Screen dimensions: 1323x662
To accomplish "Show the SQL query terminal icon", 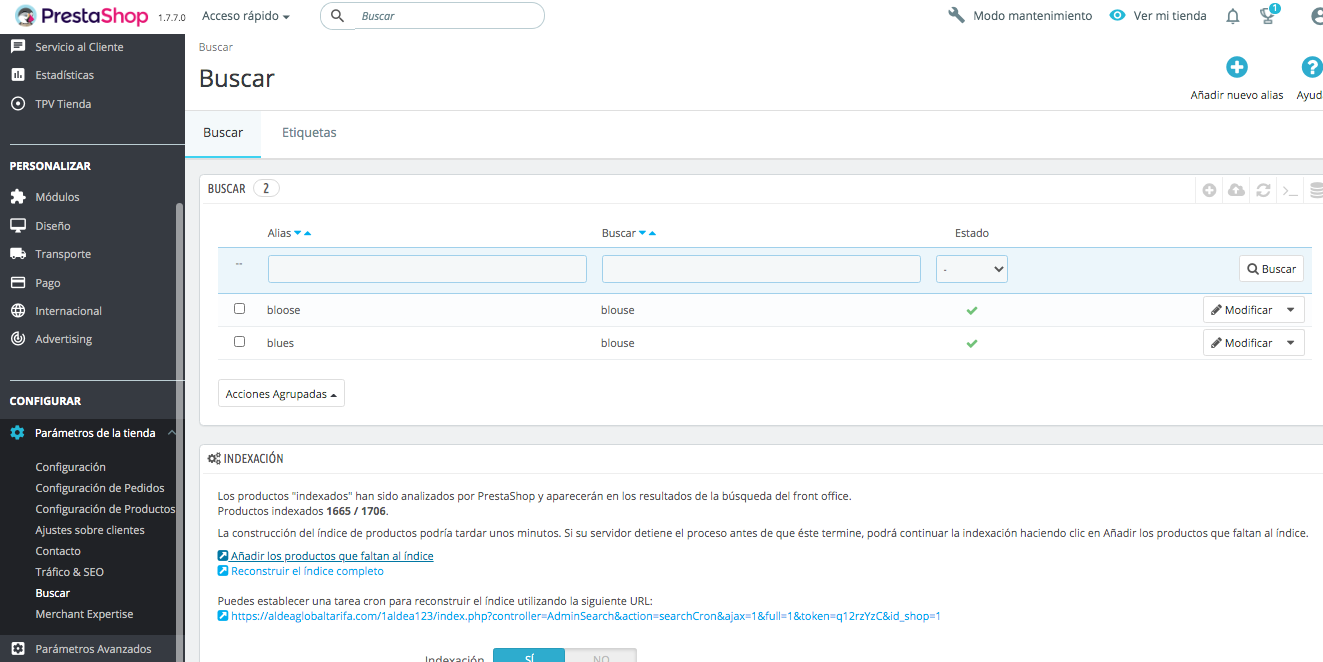I will coord(1290,189).
